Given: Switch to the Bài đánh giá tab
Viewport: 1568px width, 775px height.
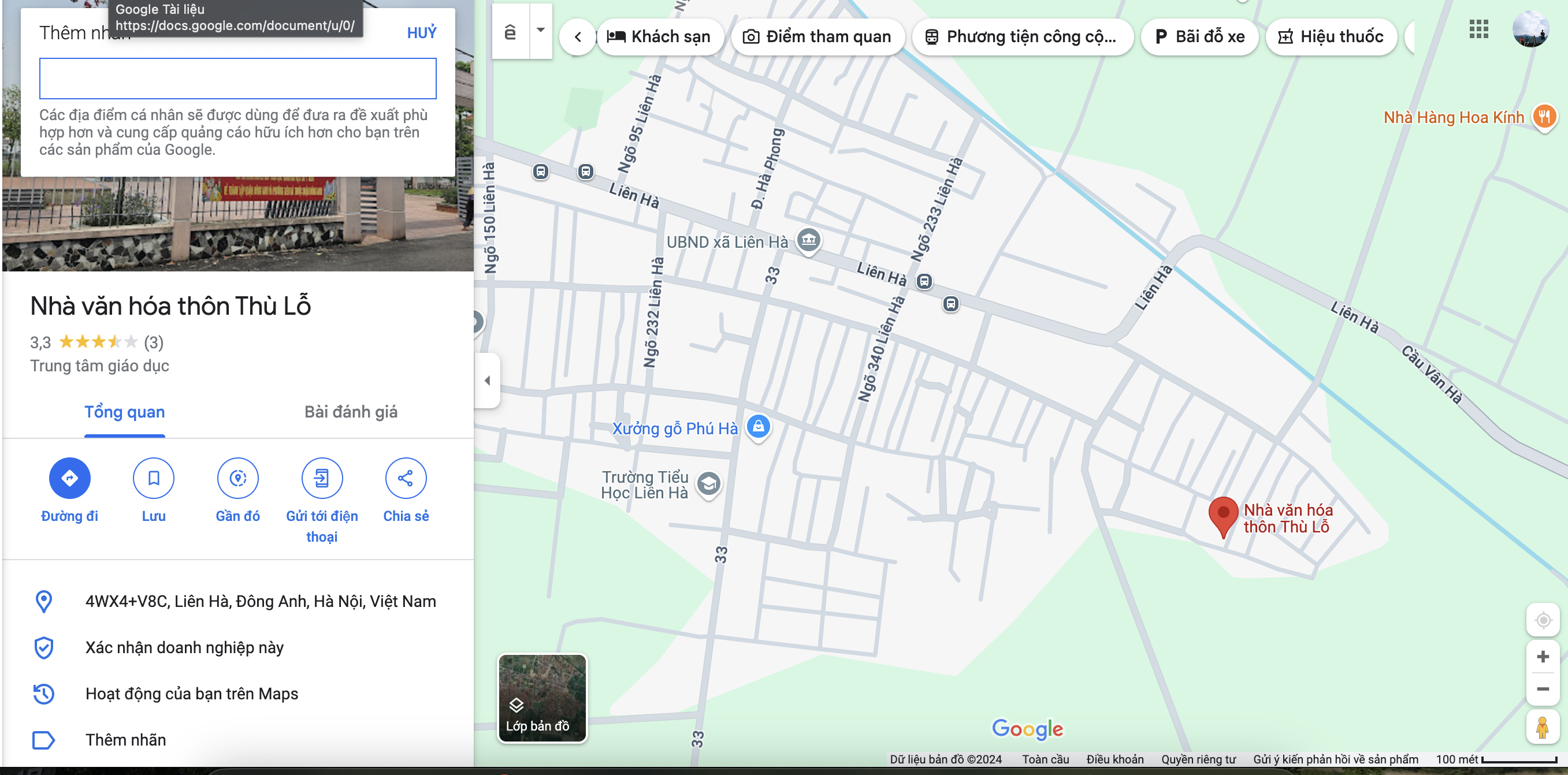Looking at the screenshot, I should (351, 412).
